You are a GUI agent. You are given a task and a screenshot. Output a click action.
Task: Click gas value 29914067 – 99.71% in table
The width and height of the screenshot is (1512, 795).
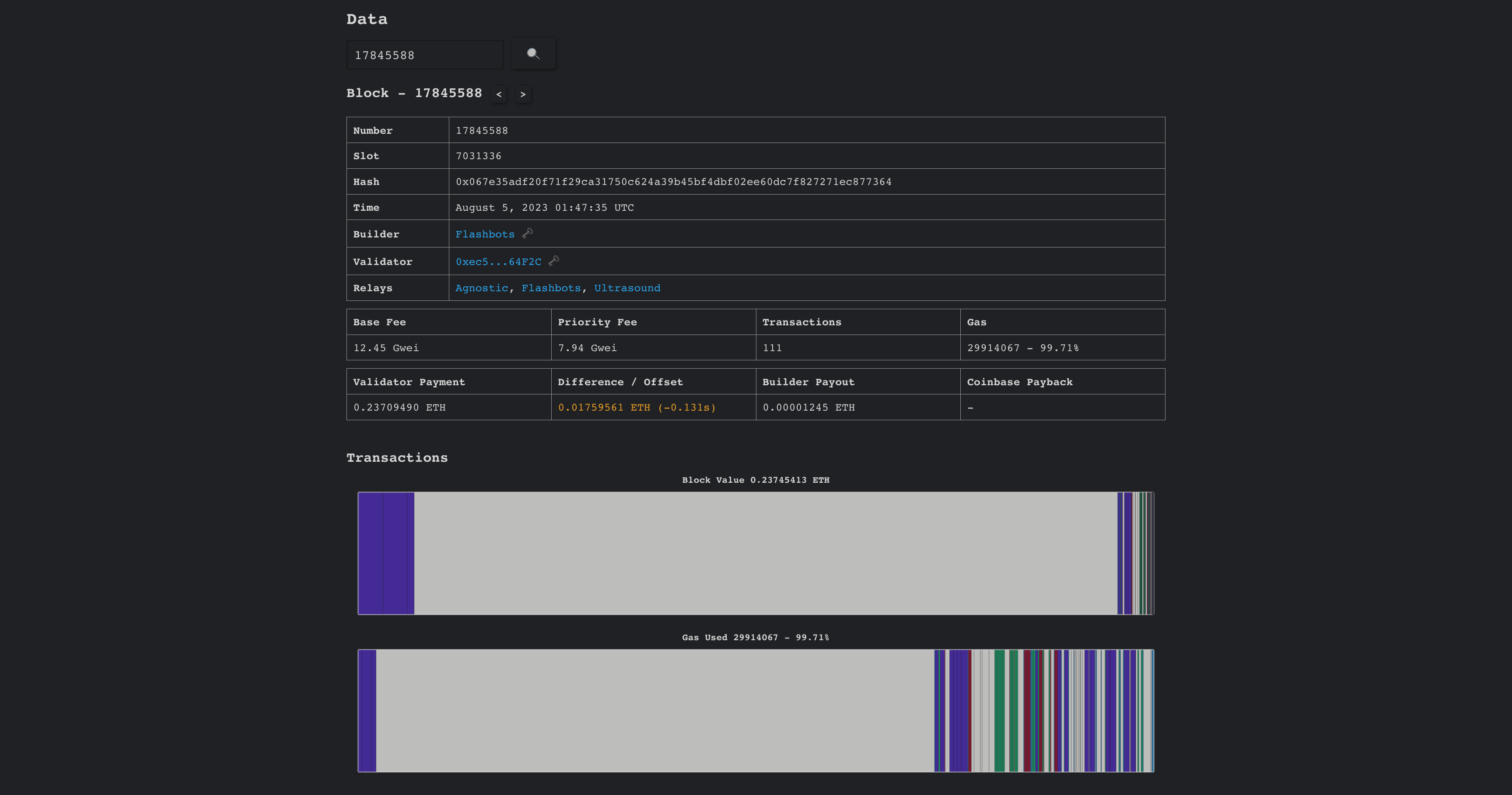pos(1022,348)
